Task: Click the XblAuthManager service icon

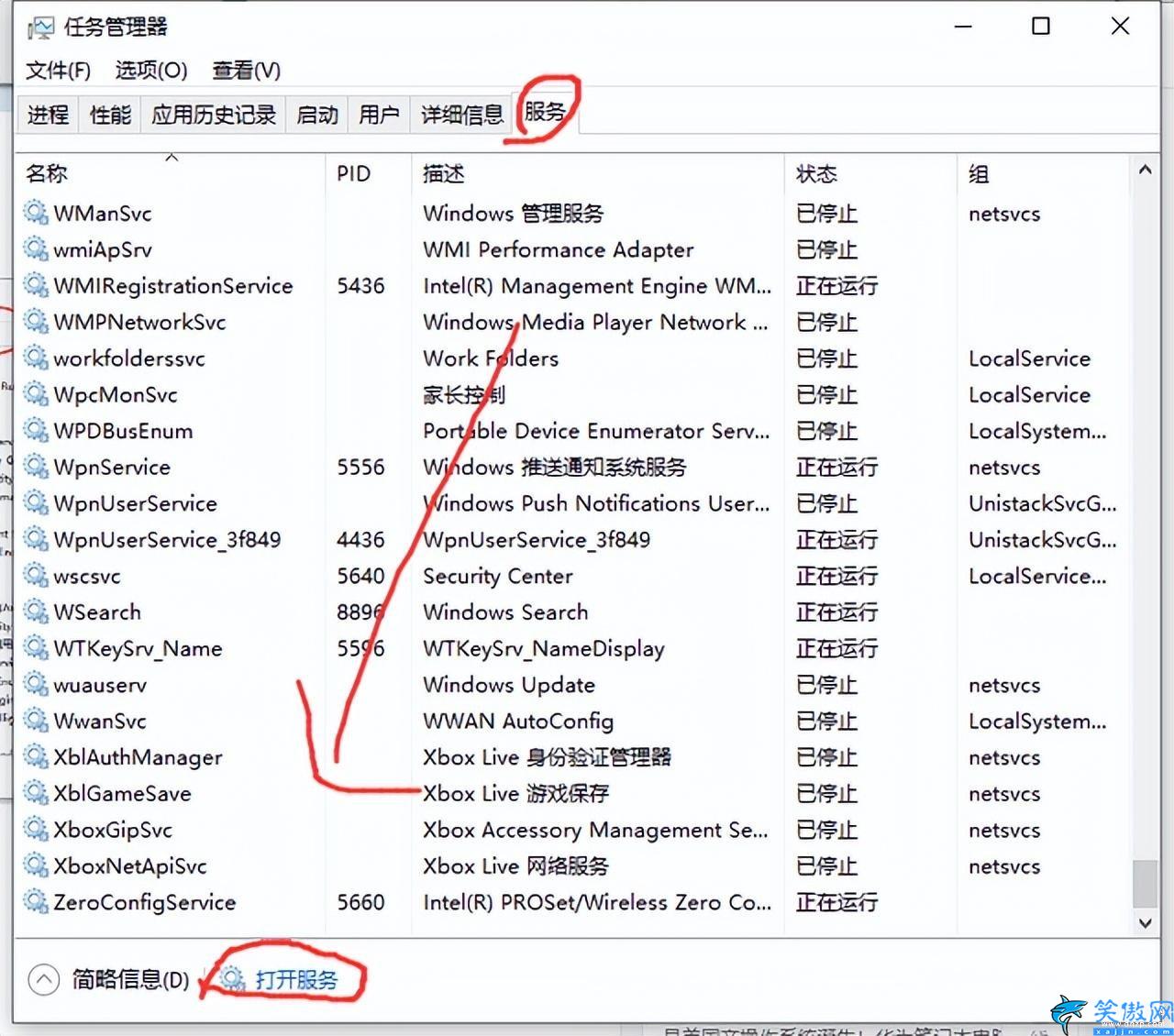Action: pyautogui.click(x=36, y=756)
